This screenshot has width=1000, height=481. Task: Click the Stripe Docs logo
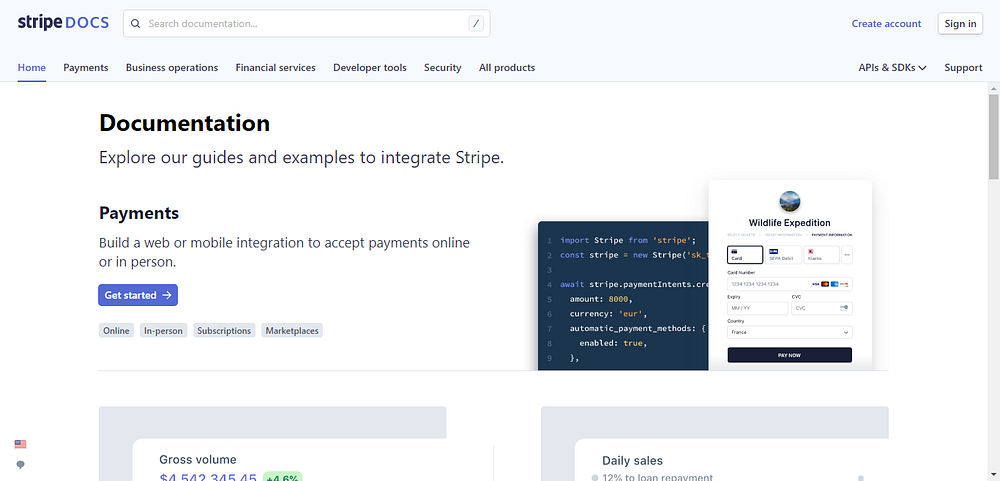[63, 24]
